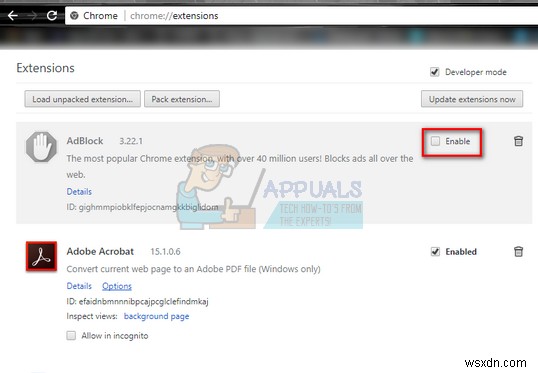Click the Extensions page heading
The height and width of the screenshot is (373, 538).
45,68
